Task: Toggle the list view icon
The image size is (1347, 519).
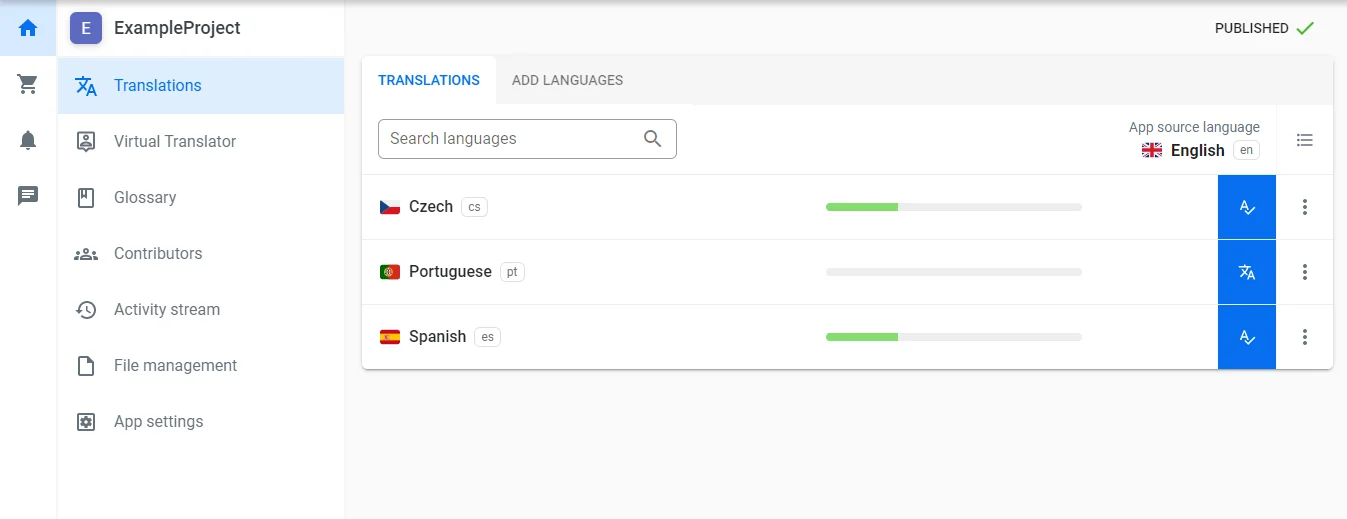Action: point(1304,140)
